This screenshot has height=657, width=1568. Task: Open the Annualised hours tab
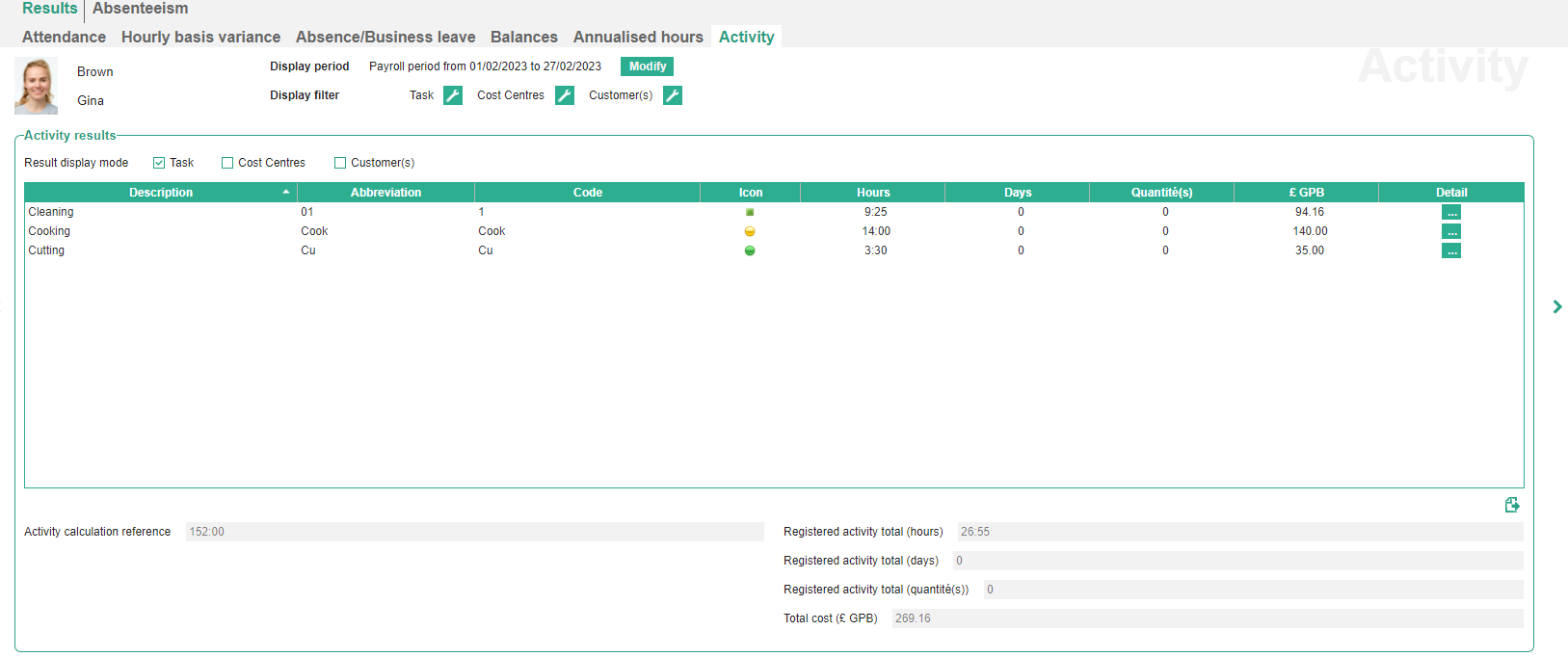coord(638,37)
